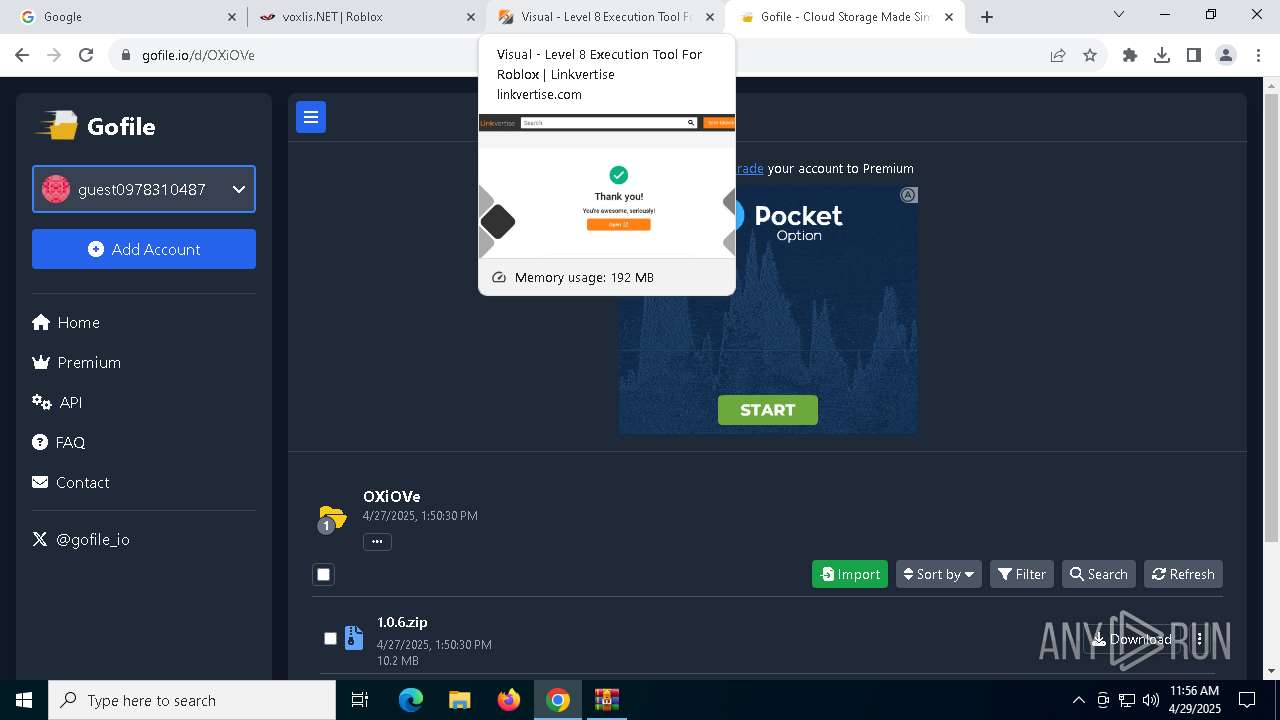This screenshot has height=720, width=1280.
Task: Reload the page
Action: point(86,55)
